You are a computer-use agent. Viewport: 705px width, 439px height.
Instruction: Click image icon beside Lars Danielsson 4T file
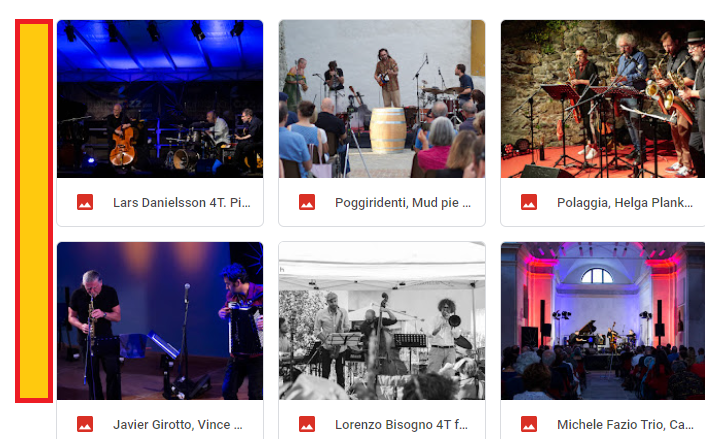click(x=85, y=202)
